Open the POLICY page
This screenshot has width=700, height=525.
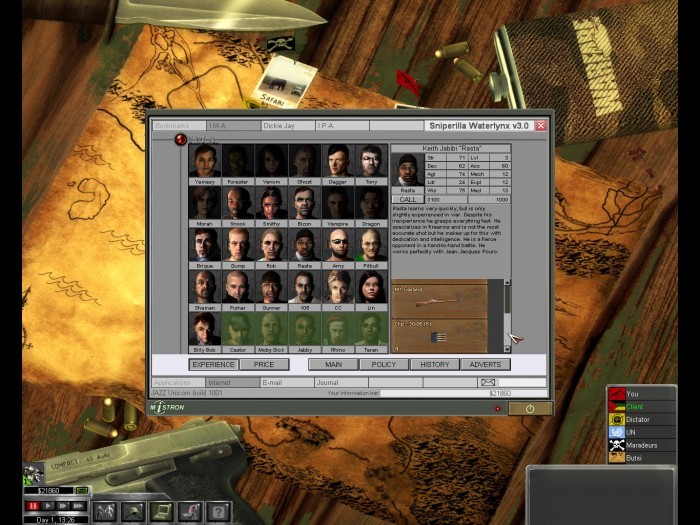coord(384,365)
